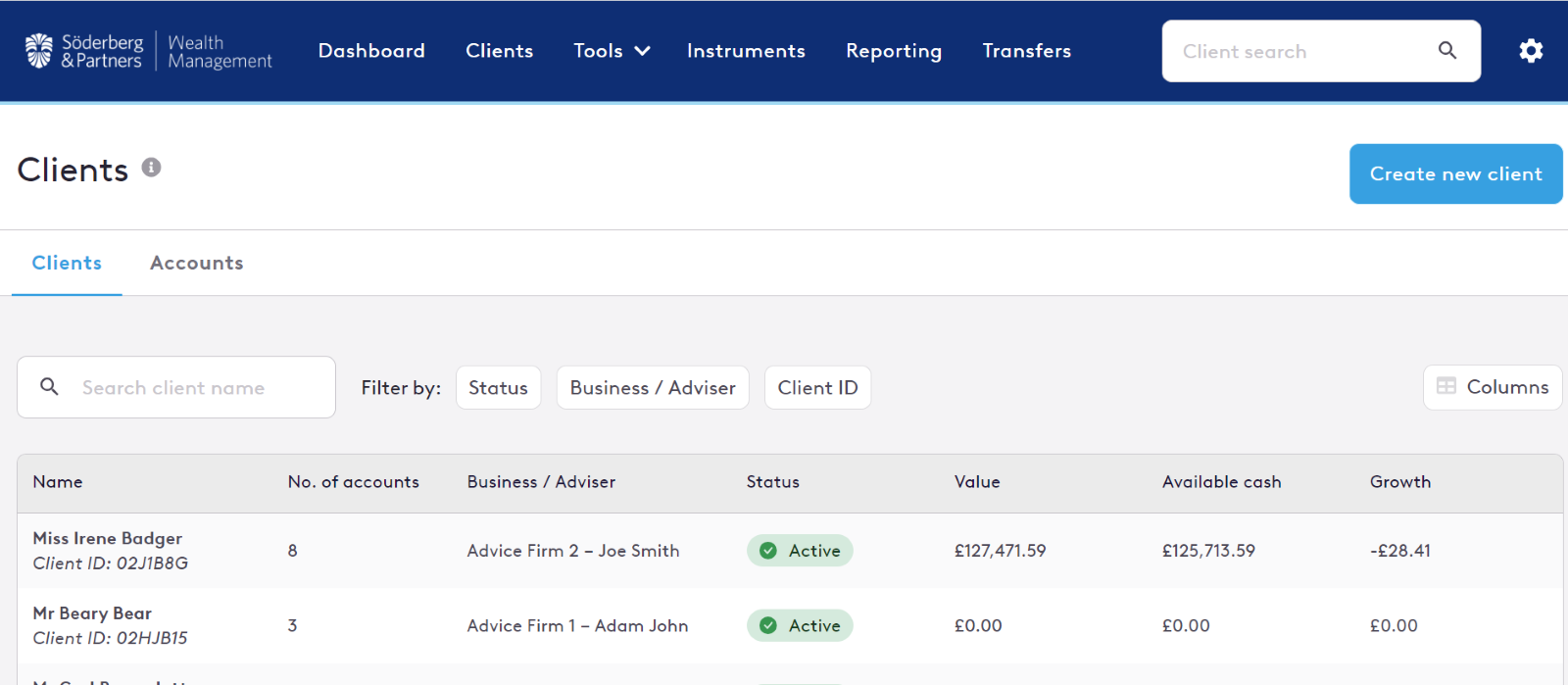This screenshot has height=685, width=1568.
Task: Click the magnifier icon in Client search
Action: [x=1446, y=51]
